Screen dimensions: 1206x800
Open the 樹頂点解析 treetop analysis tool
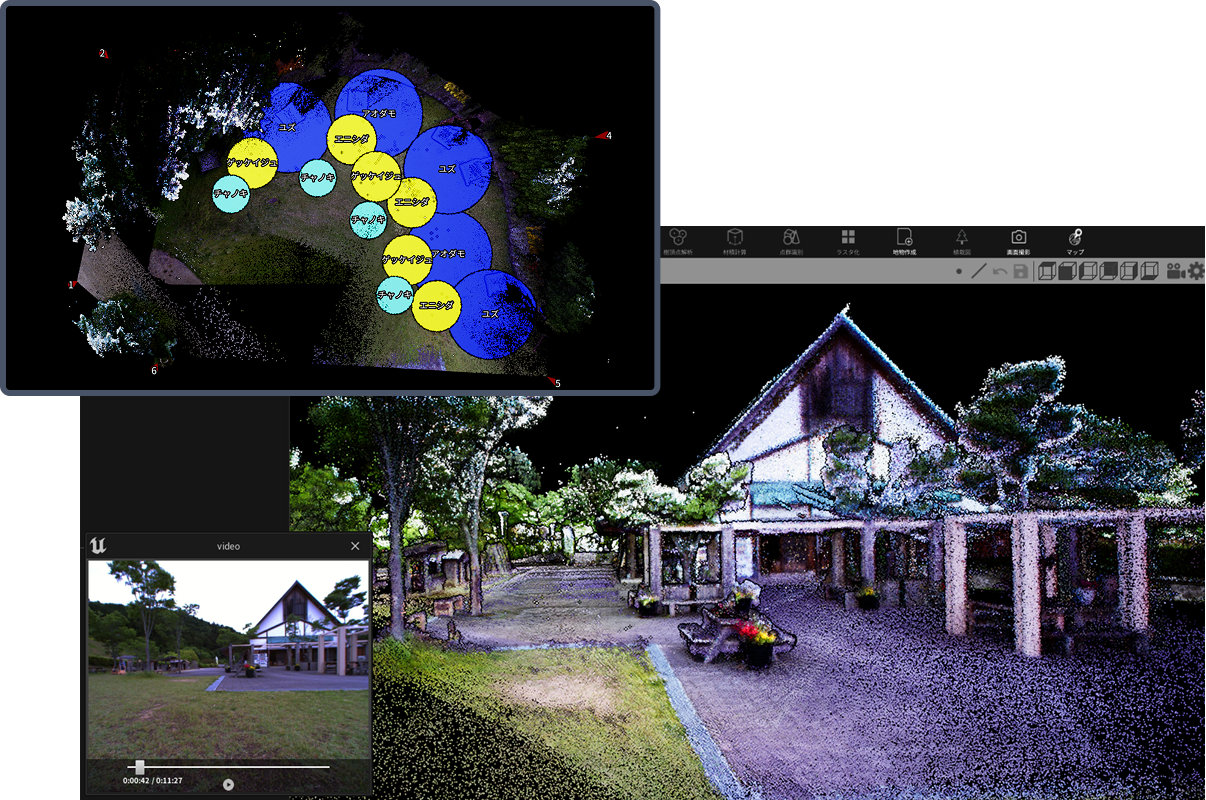(x=678, y=240)
